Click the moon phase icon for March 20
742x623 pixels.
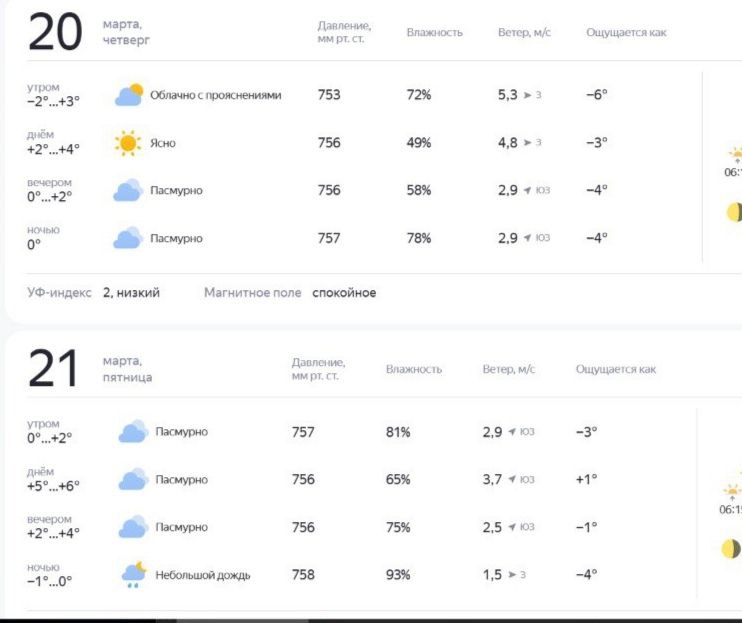coord(734,212)
